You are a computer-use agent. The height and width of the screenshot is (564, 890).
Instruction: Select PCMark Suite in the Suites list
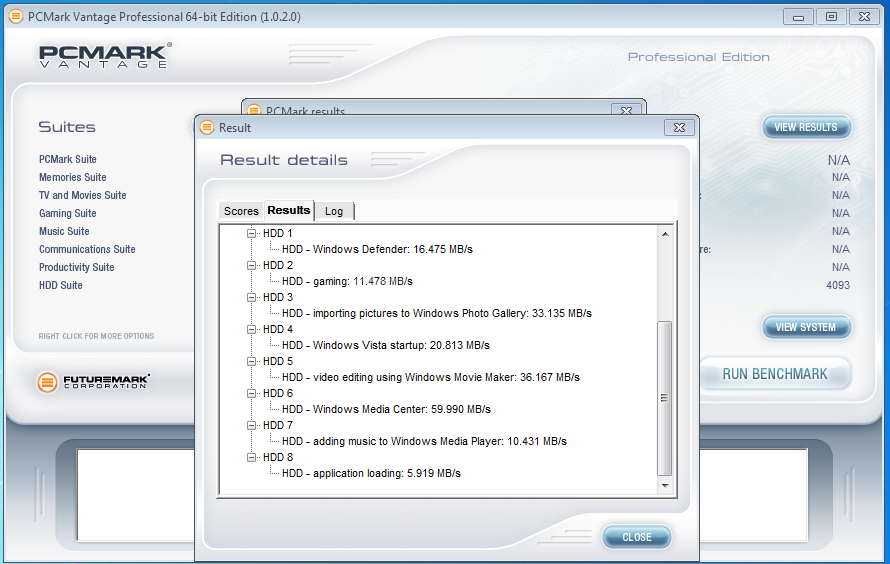[x=68, y=159]
